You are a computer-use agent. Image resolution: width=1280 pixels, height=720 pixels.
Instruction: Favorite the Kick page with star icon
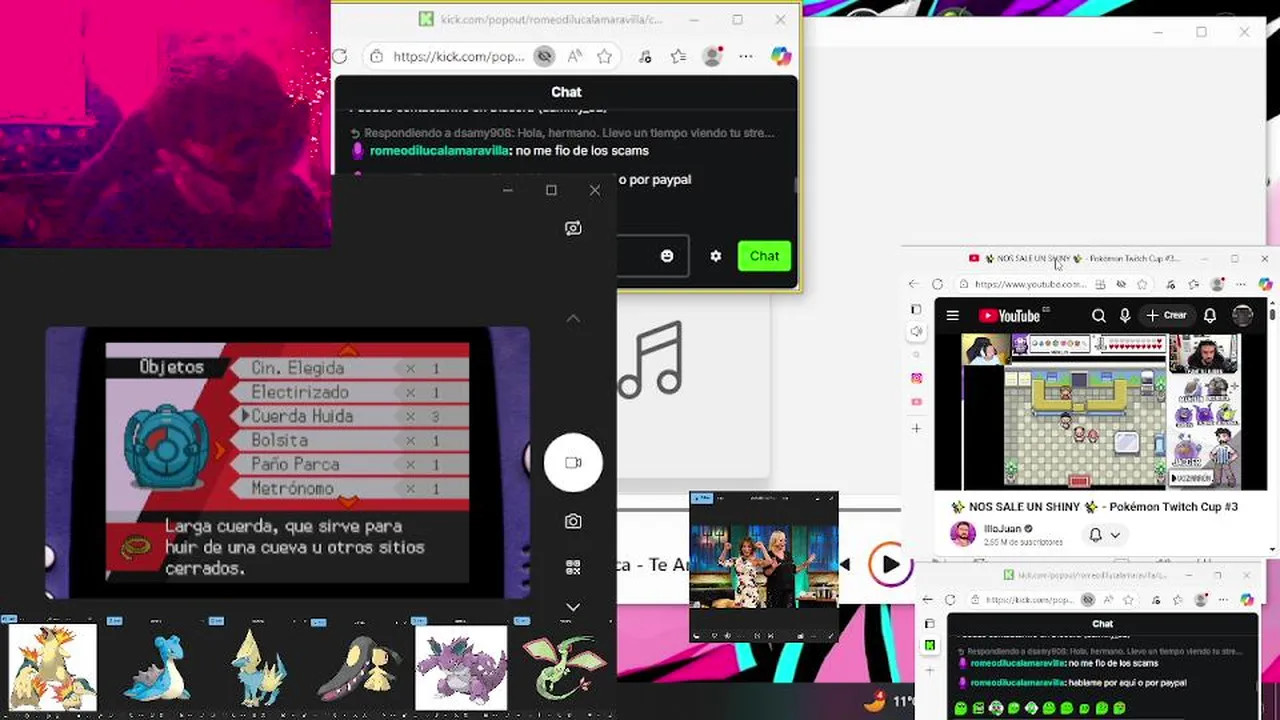point(604,57)
